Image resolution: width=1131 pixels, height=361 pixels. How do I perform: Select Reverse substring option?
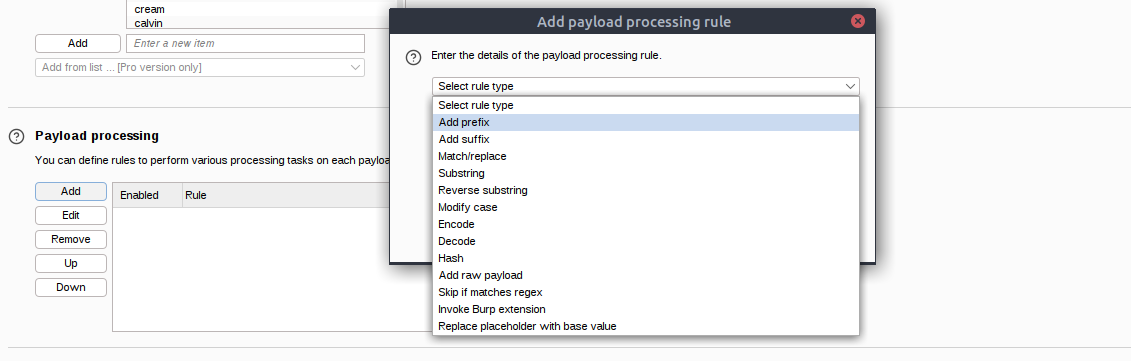pyautogui.click(x=646, y=191)
